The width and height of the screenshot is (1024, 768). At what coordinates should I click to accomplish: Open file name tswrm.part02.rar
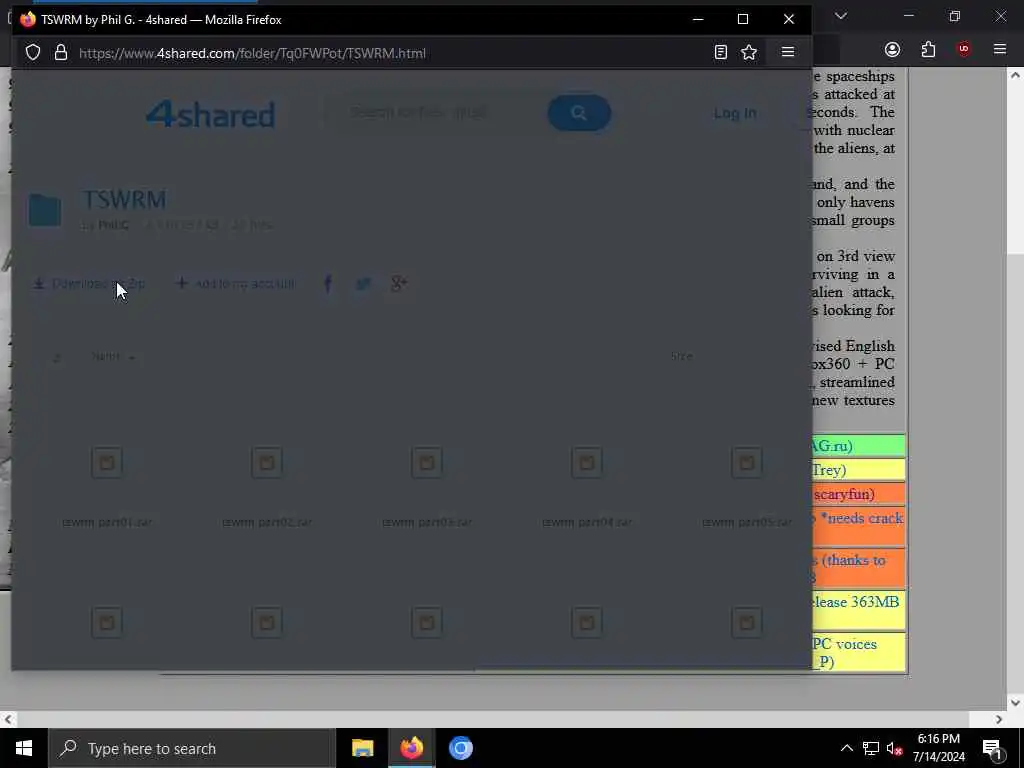pos(267,522)
